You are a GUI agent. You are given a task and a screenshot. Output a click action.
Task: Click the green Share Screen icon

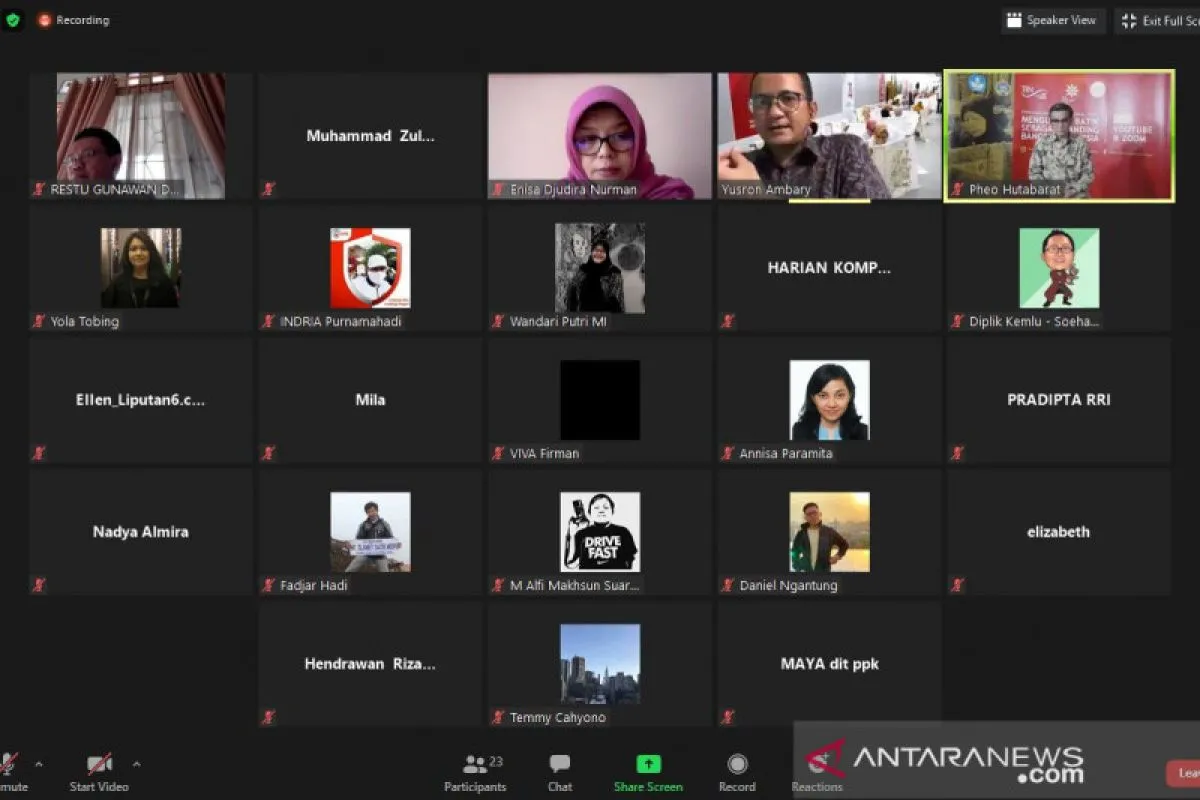click(x=648, y=765)
